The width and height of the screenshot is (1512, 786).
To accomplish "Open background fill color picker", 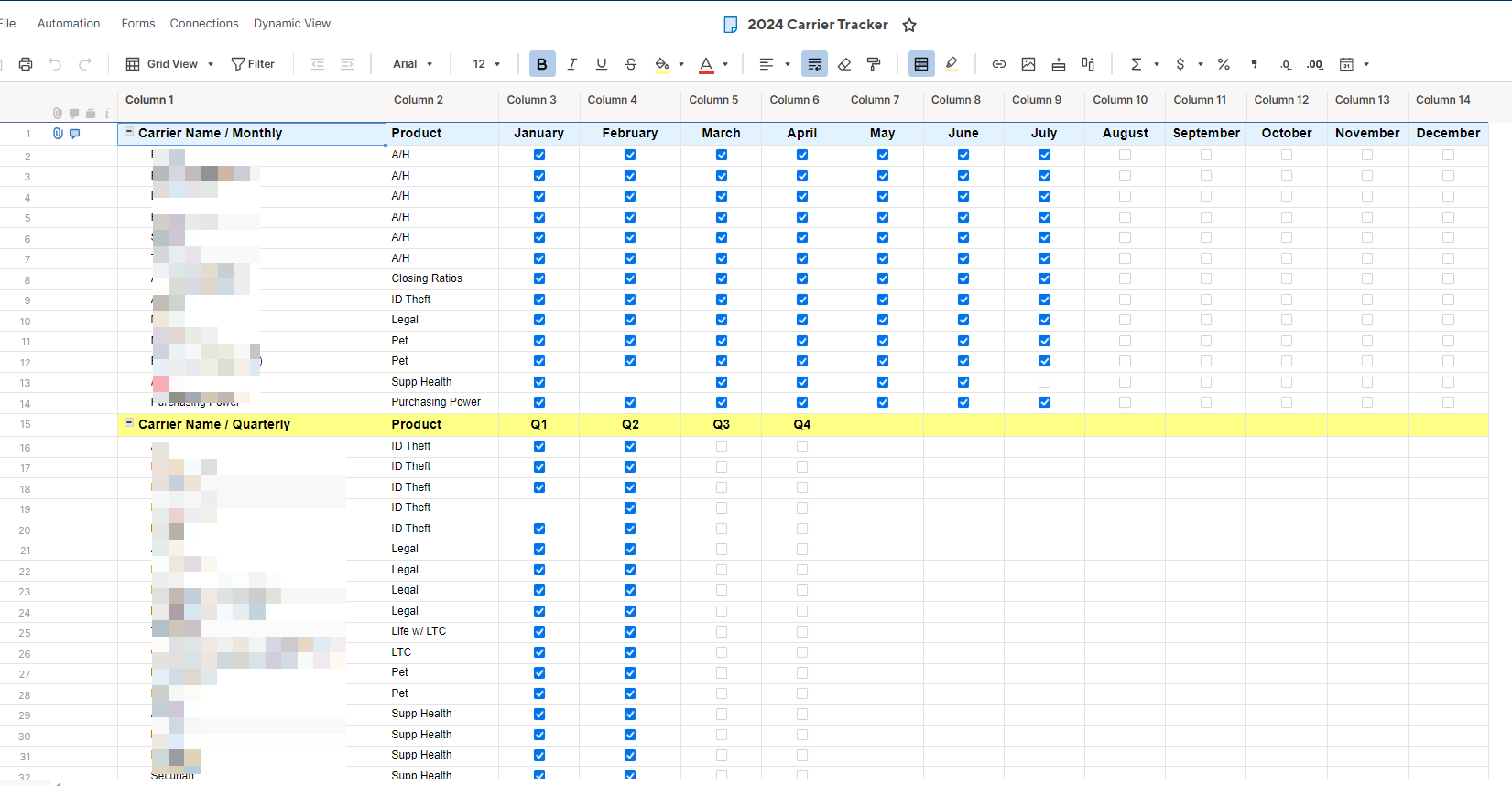I will [662, 64].
